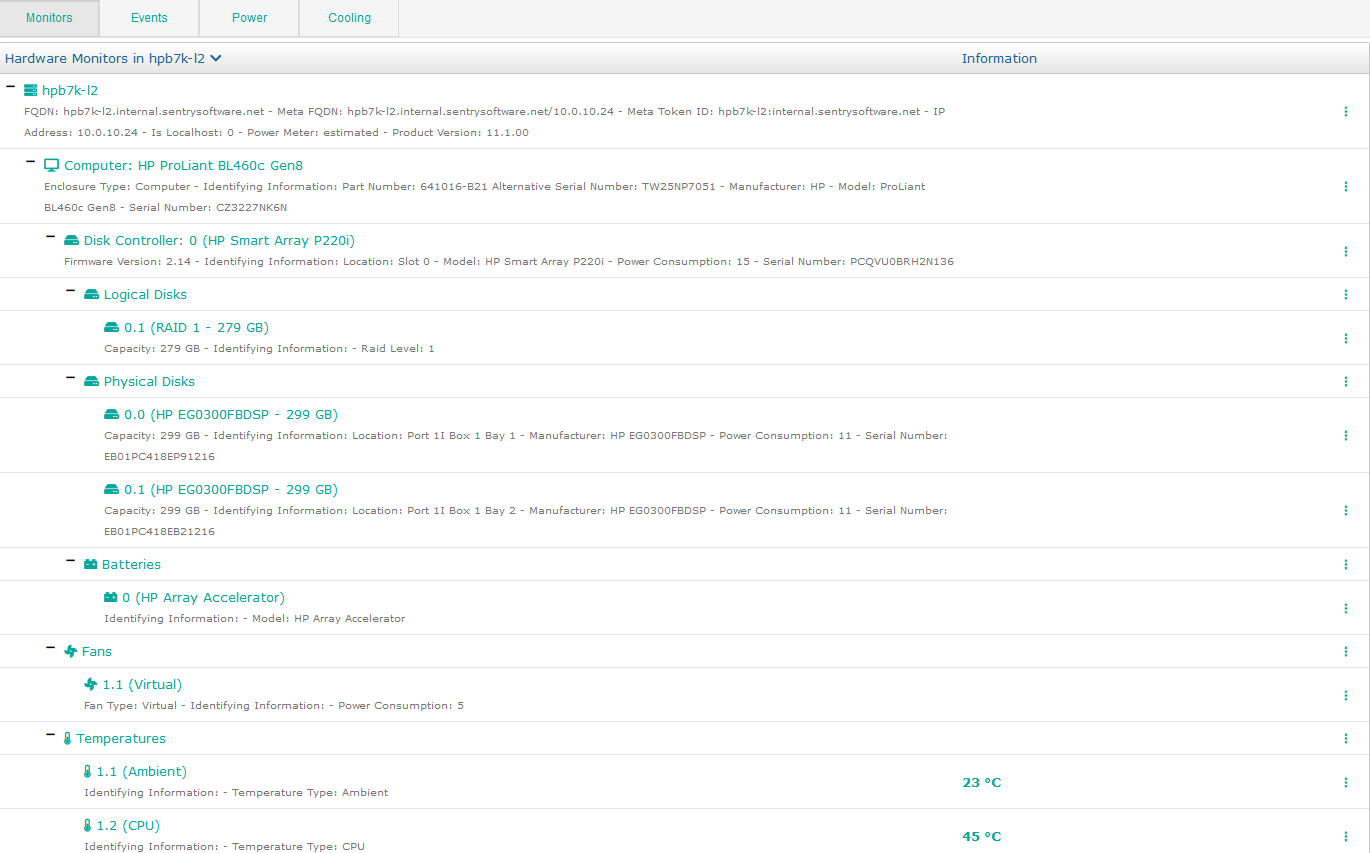The image size is (1370, 853).
Task: Open the 0.1 (RAID 1 - 279 GB) link
Action: pyautogui.click(x=196, y=327)
